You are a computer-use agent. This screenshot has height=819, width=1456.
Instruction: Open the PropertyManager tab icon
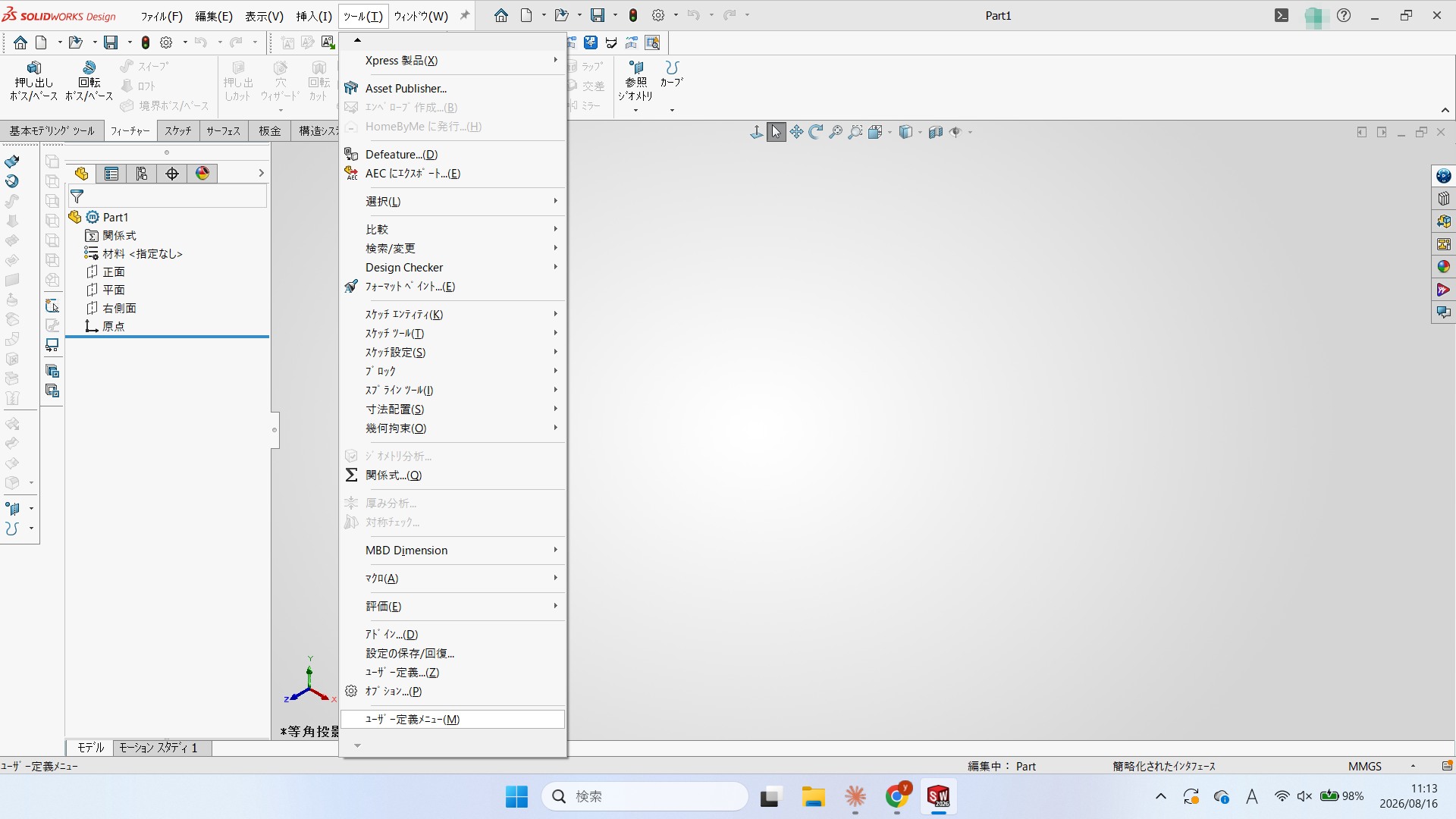pos(111,174)
